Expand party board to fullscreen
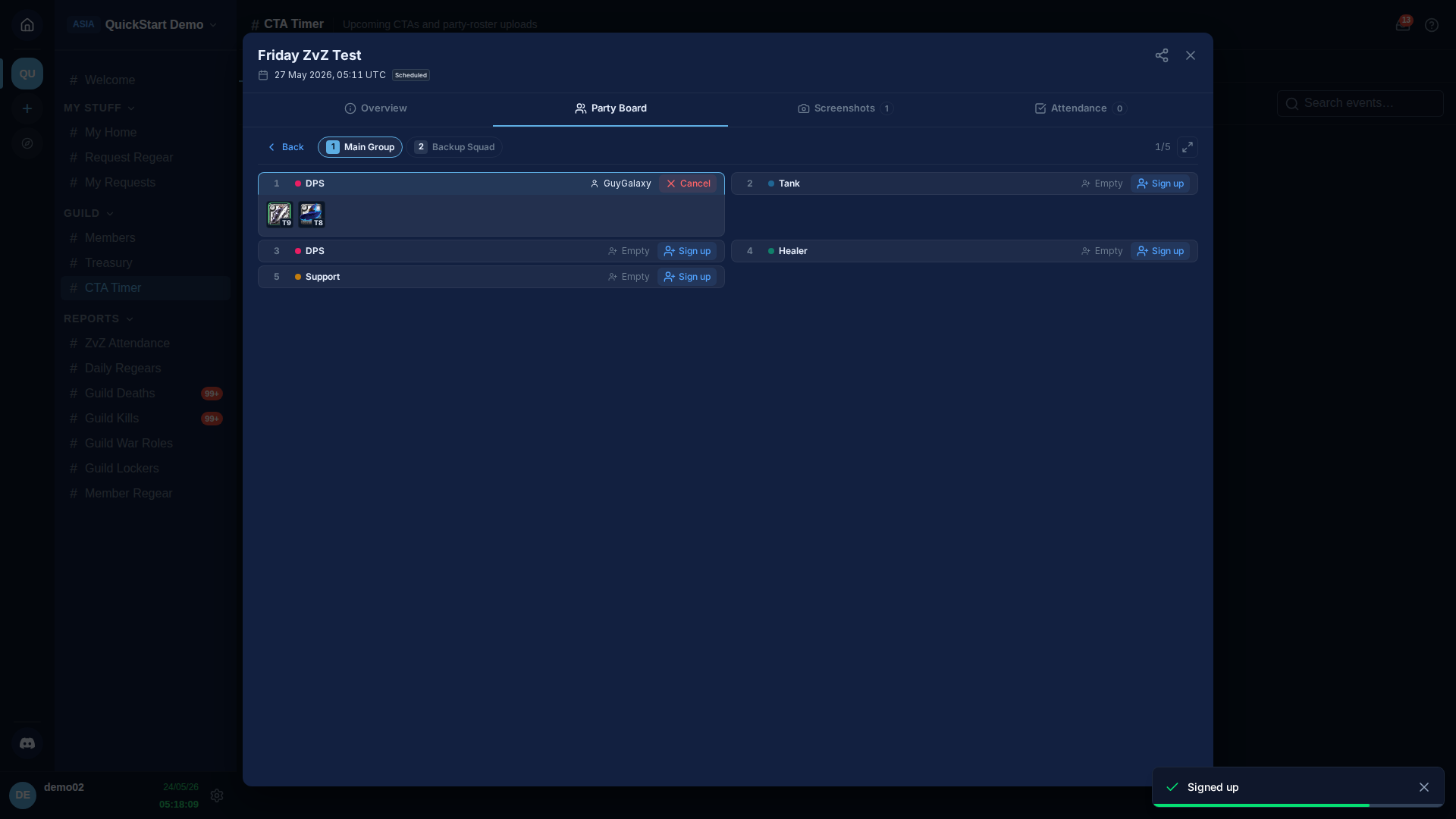 pyautogui.click(x=1188, y=147)
